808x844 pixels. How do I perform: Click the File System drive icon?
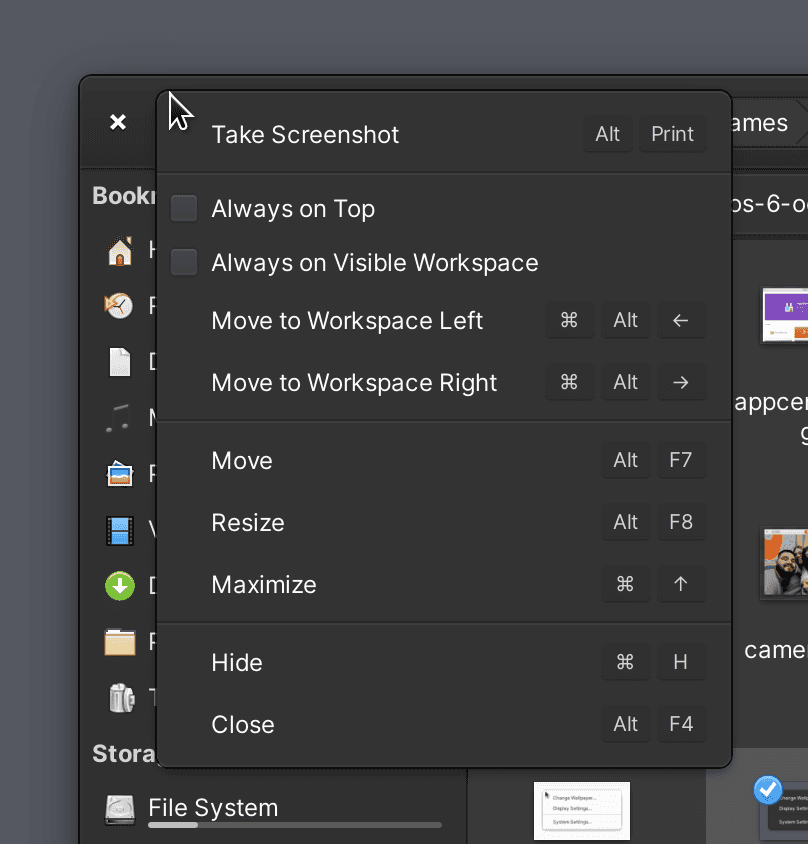[x=120, y=808]
